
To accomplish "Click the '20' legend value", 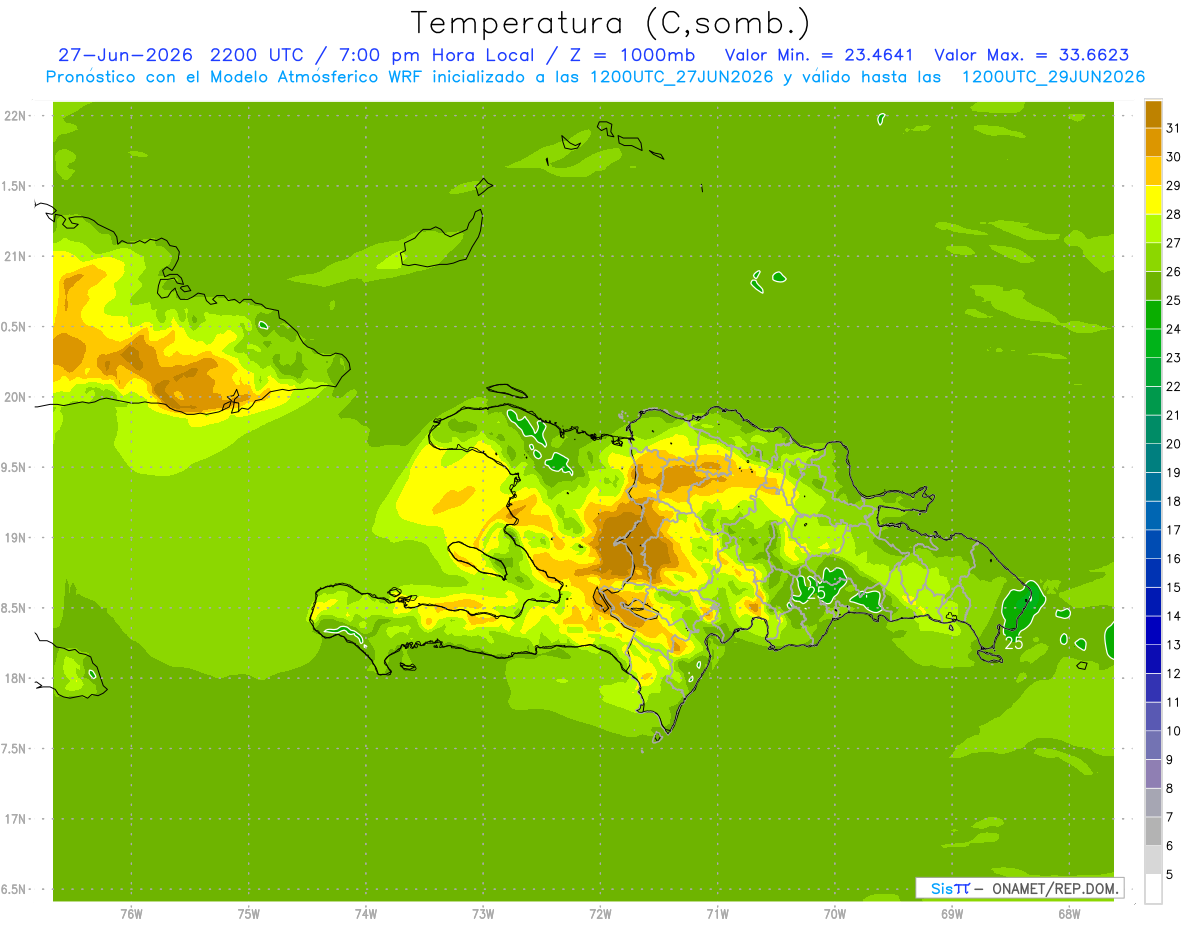I will (x=1173, y=444).
